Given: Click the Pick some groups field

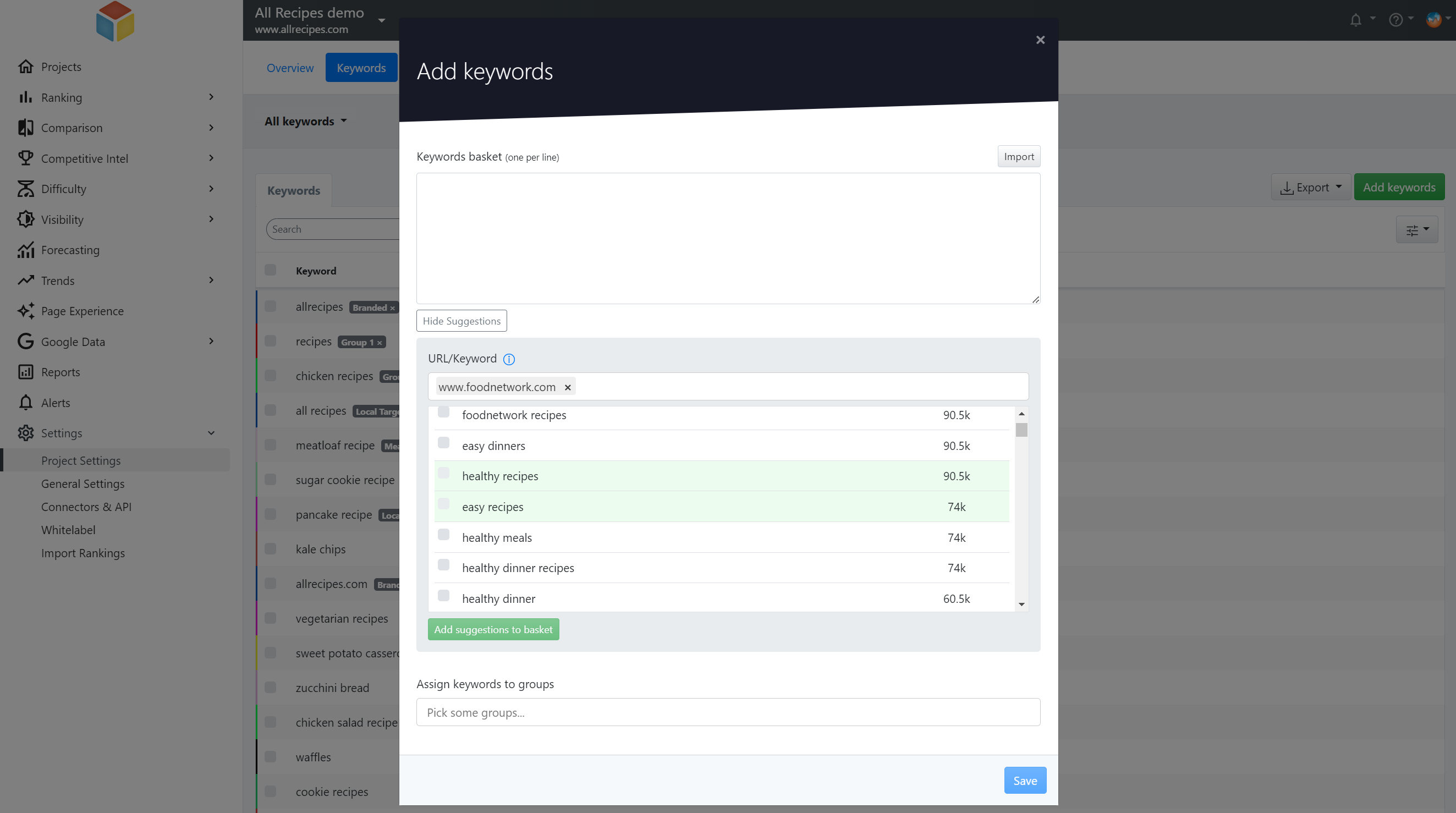Looking at the screenshot, I should pyautogui.click(x=727, y=712).
